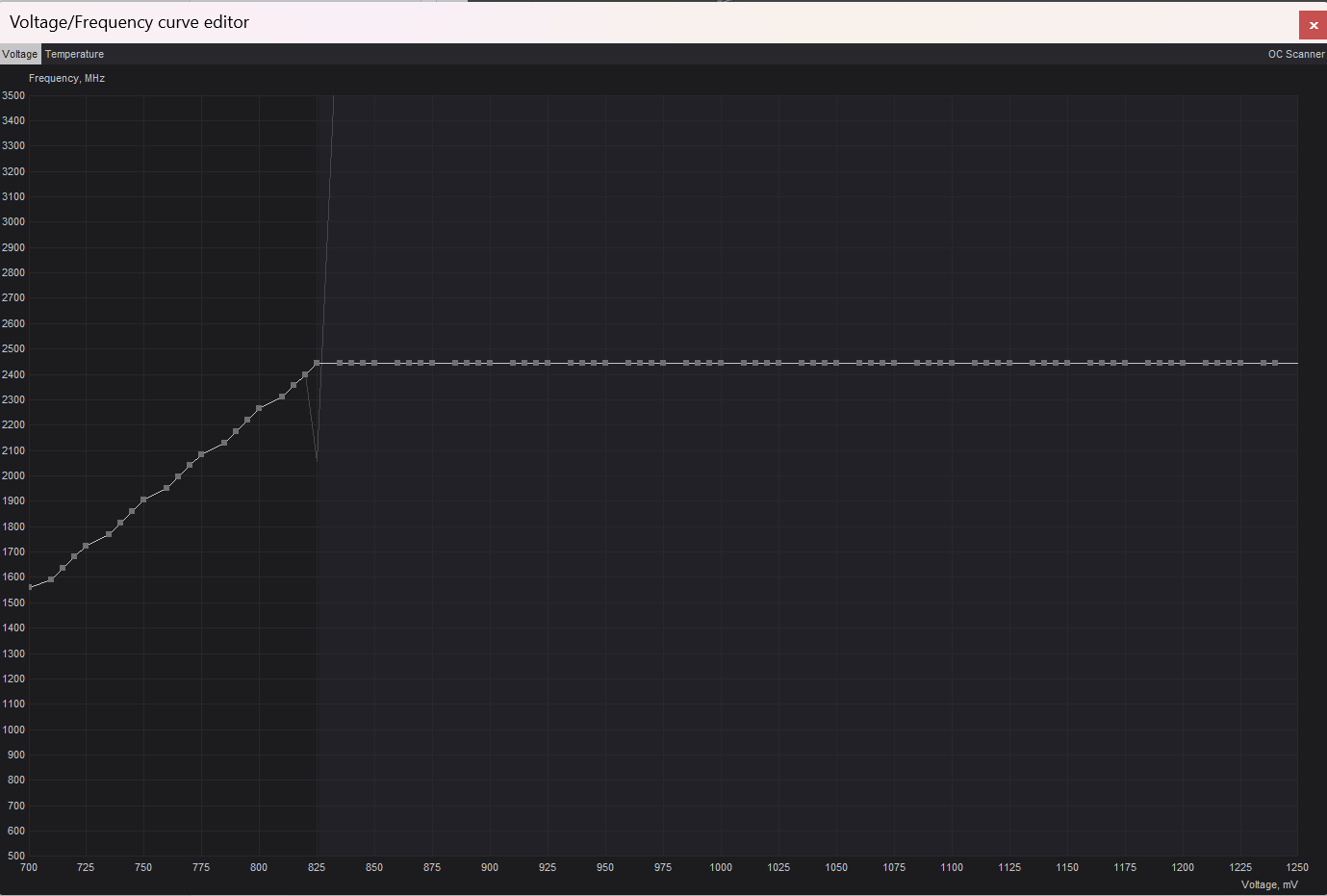Viewport: 1327px width, 896px height.
Task: Select the flat-line curve point at 1150 mV
Action: click(1067, 363)
